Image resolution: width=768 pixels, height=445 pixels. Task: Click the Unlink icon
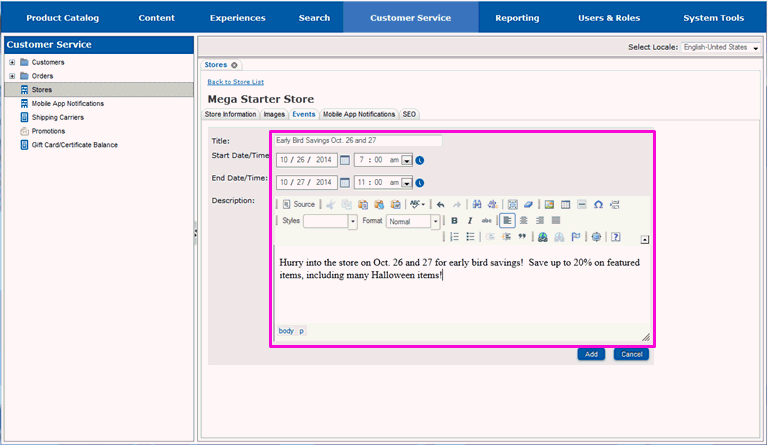pos(559,237)
